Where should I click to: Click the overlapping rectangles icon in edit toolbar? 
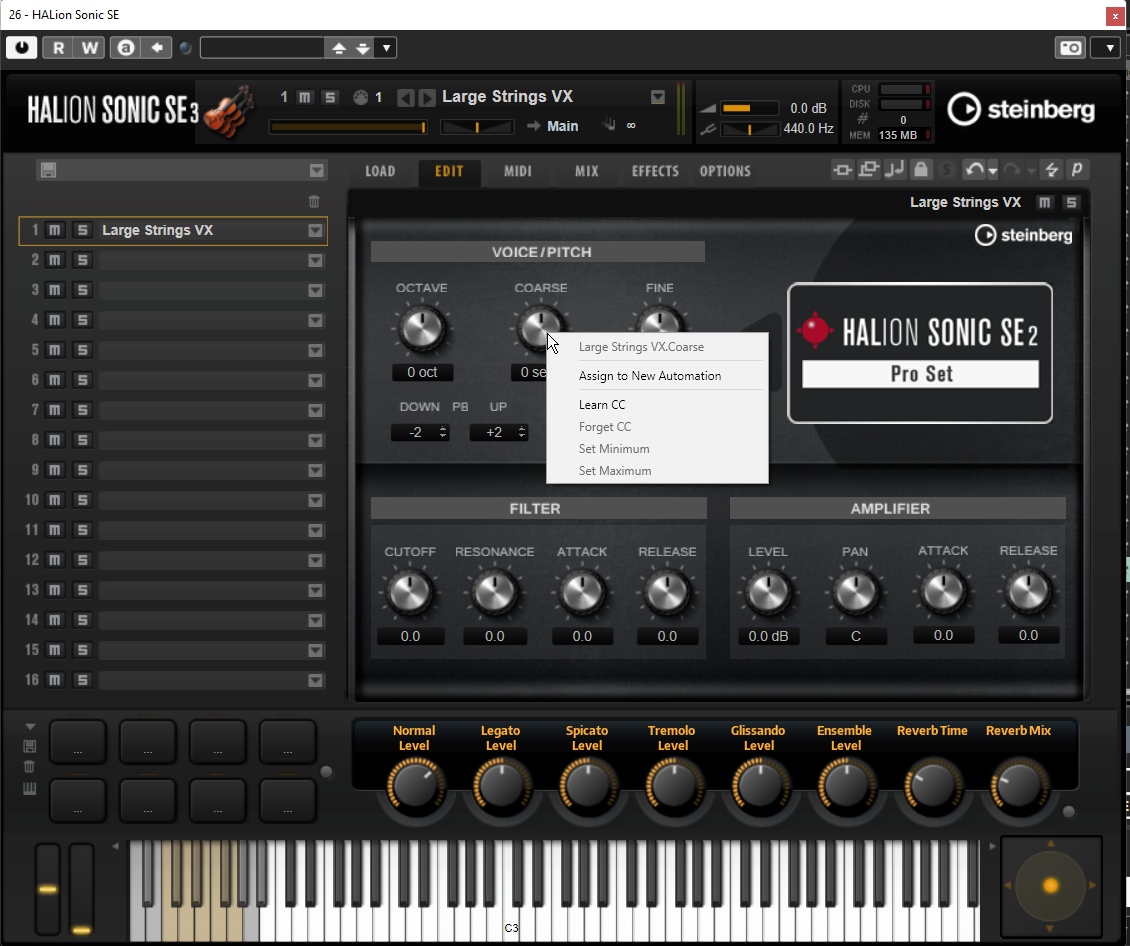pyautogui.click(x=869, y=169)
